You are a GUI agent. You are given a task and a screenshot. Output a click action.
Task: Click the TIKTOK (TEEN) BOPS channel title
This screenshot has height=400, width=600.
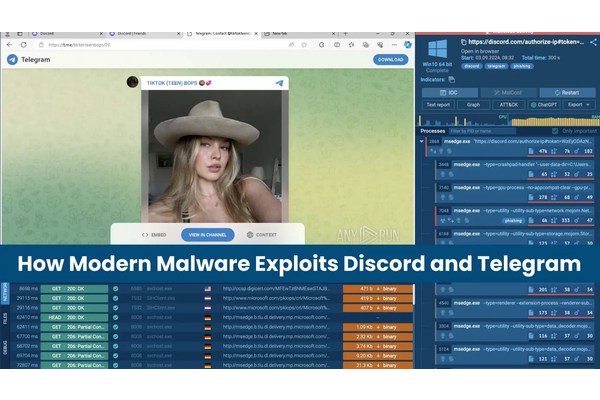(x=172, y=83)
